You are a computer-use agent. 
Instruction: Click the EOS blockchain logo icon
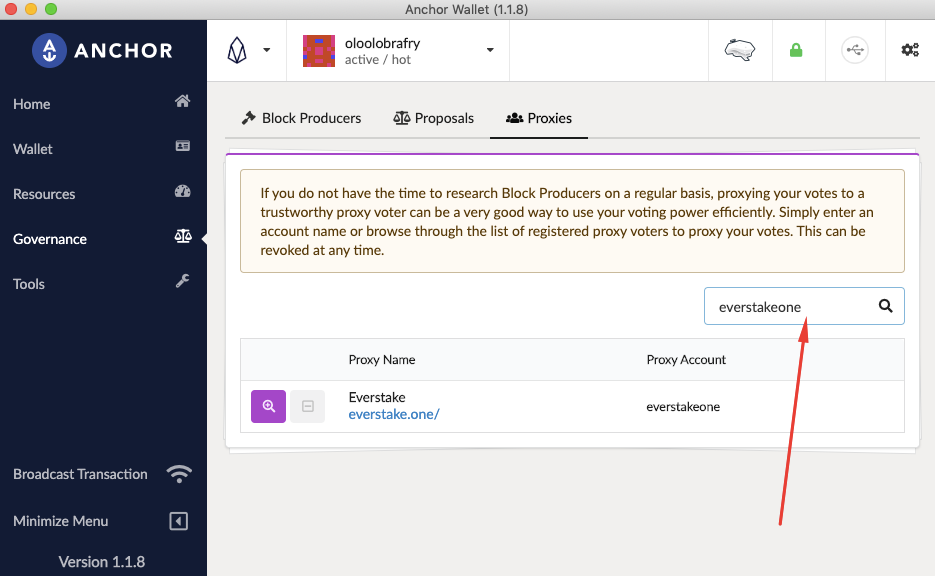point(237,50)
